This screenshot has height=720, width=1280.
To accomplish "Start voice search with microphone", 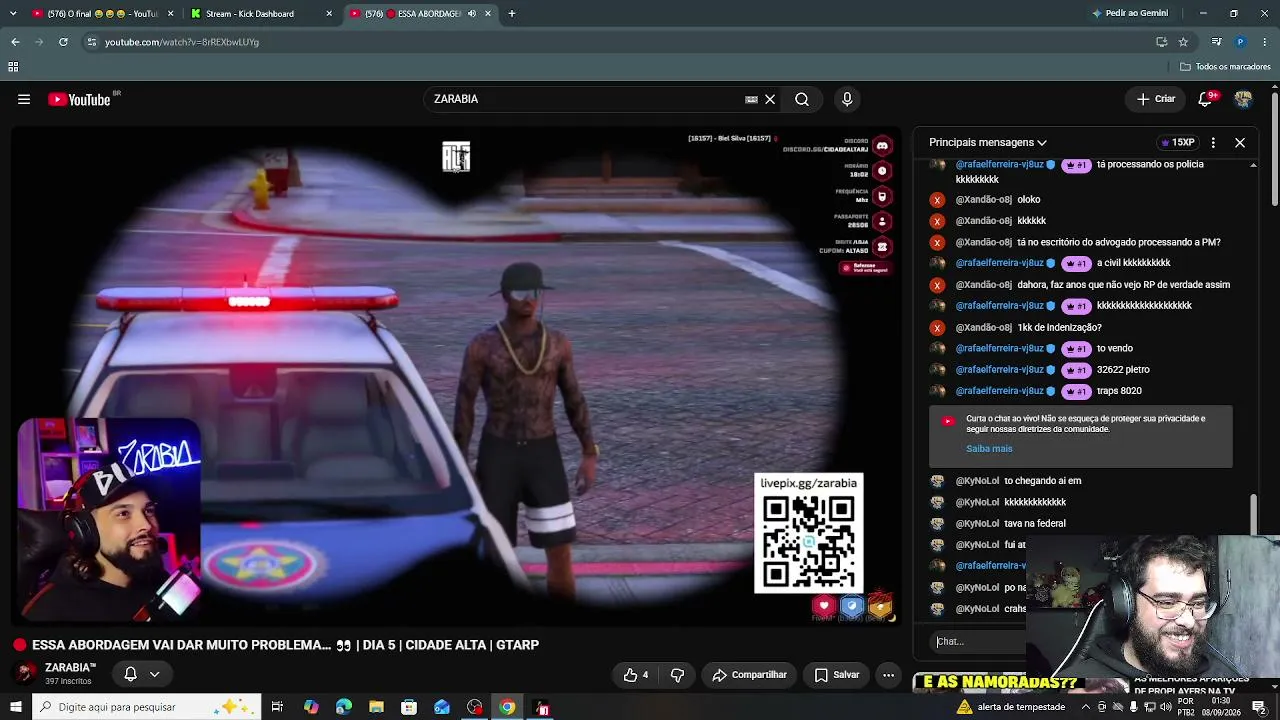I will click(x=847, y=99).
